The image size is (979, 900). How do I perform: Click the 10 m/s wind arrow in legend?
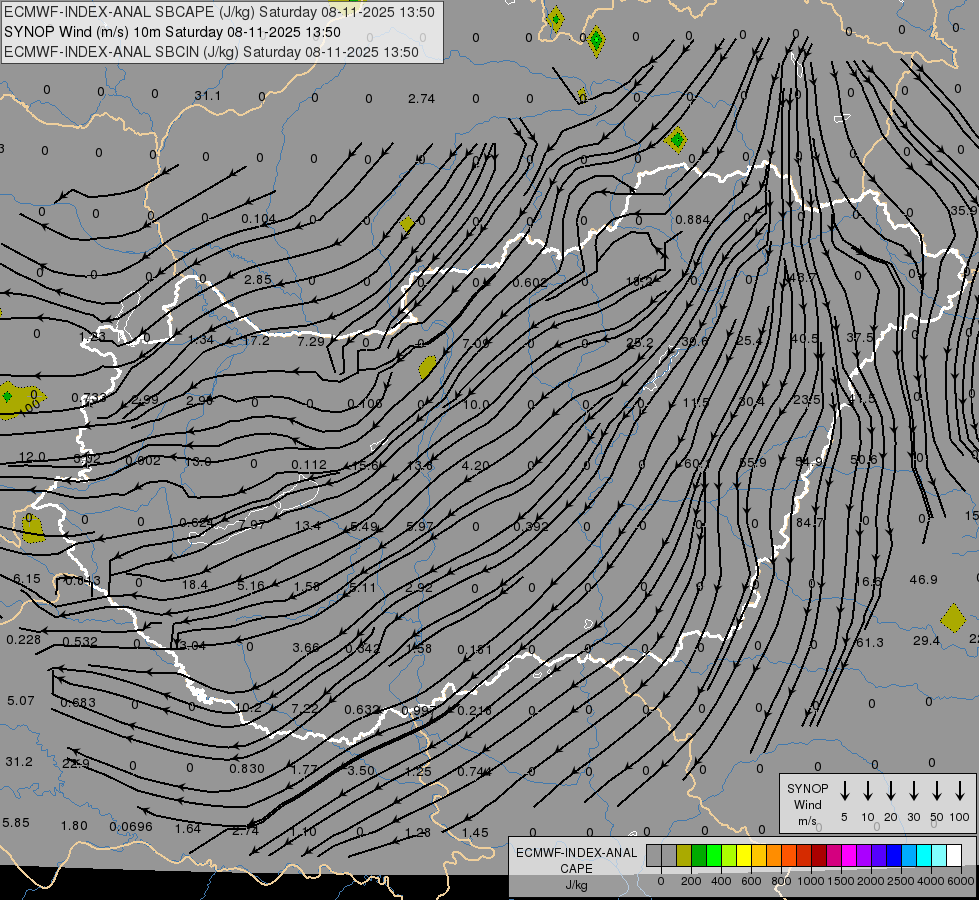click(x=868, y=791)
